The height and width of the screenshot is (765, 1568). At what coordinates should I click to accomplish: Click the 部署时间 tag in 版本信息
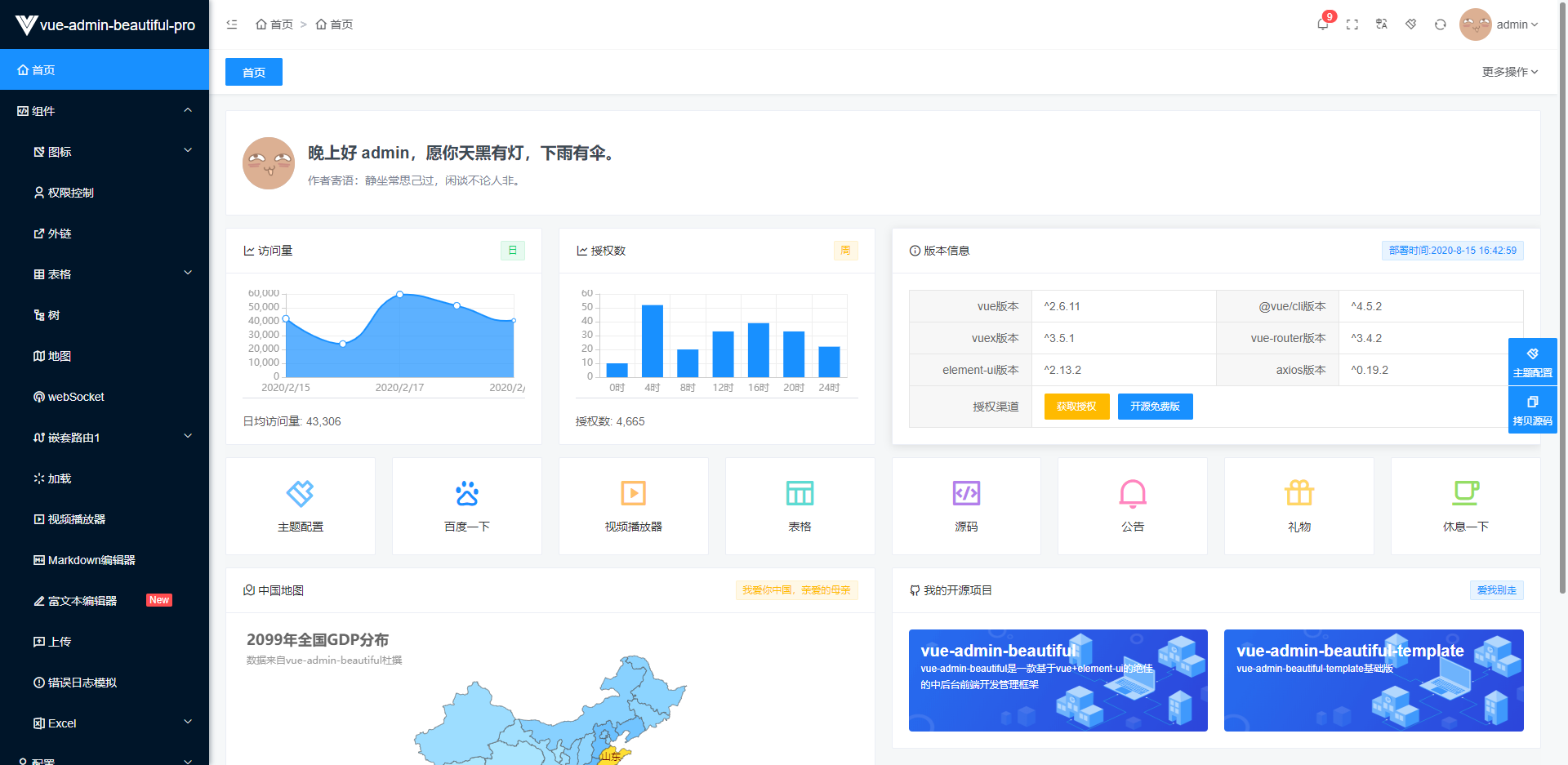pos(1452,251)
